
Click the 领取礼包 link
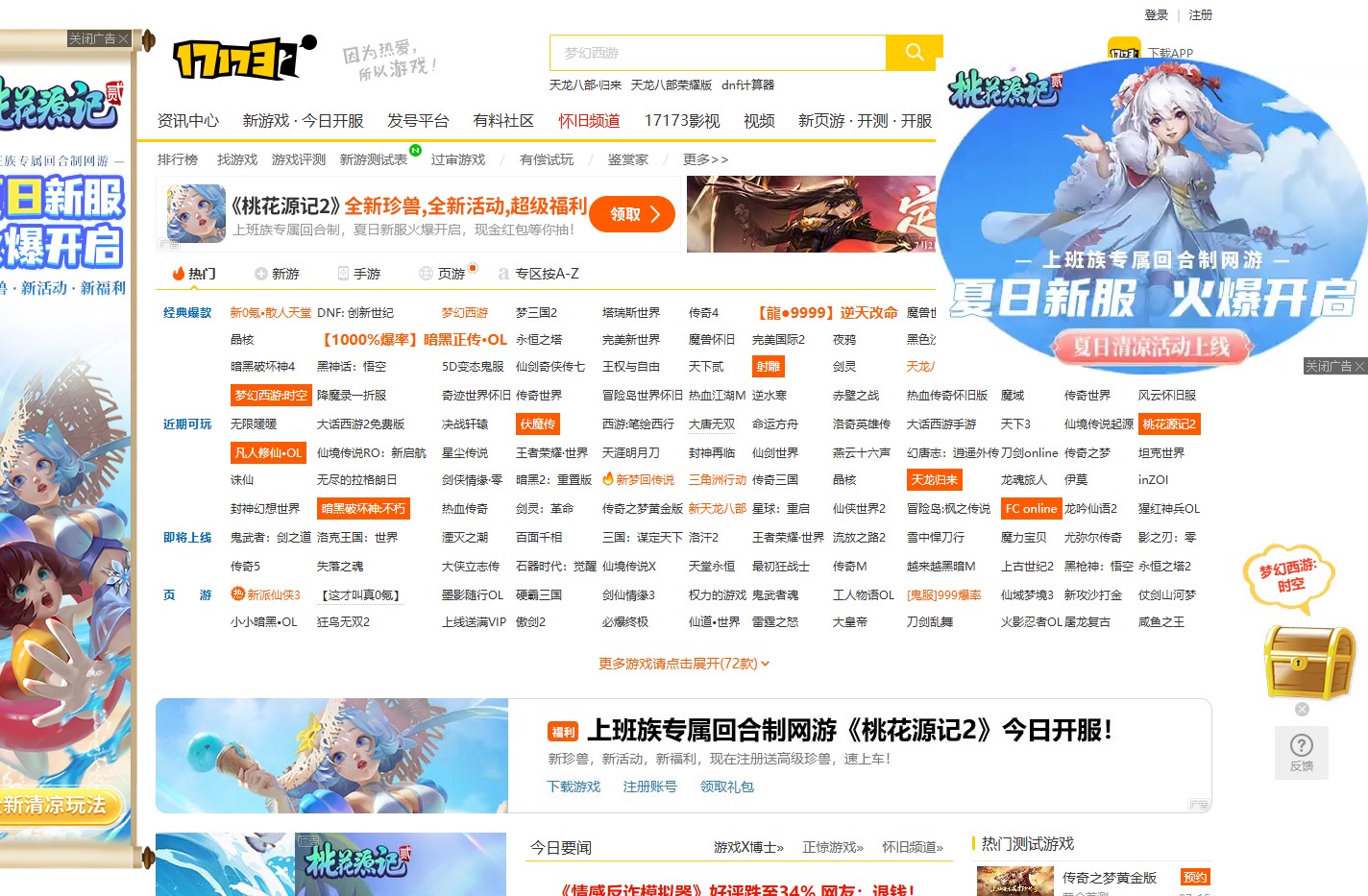click(x=727, y=787)
